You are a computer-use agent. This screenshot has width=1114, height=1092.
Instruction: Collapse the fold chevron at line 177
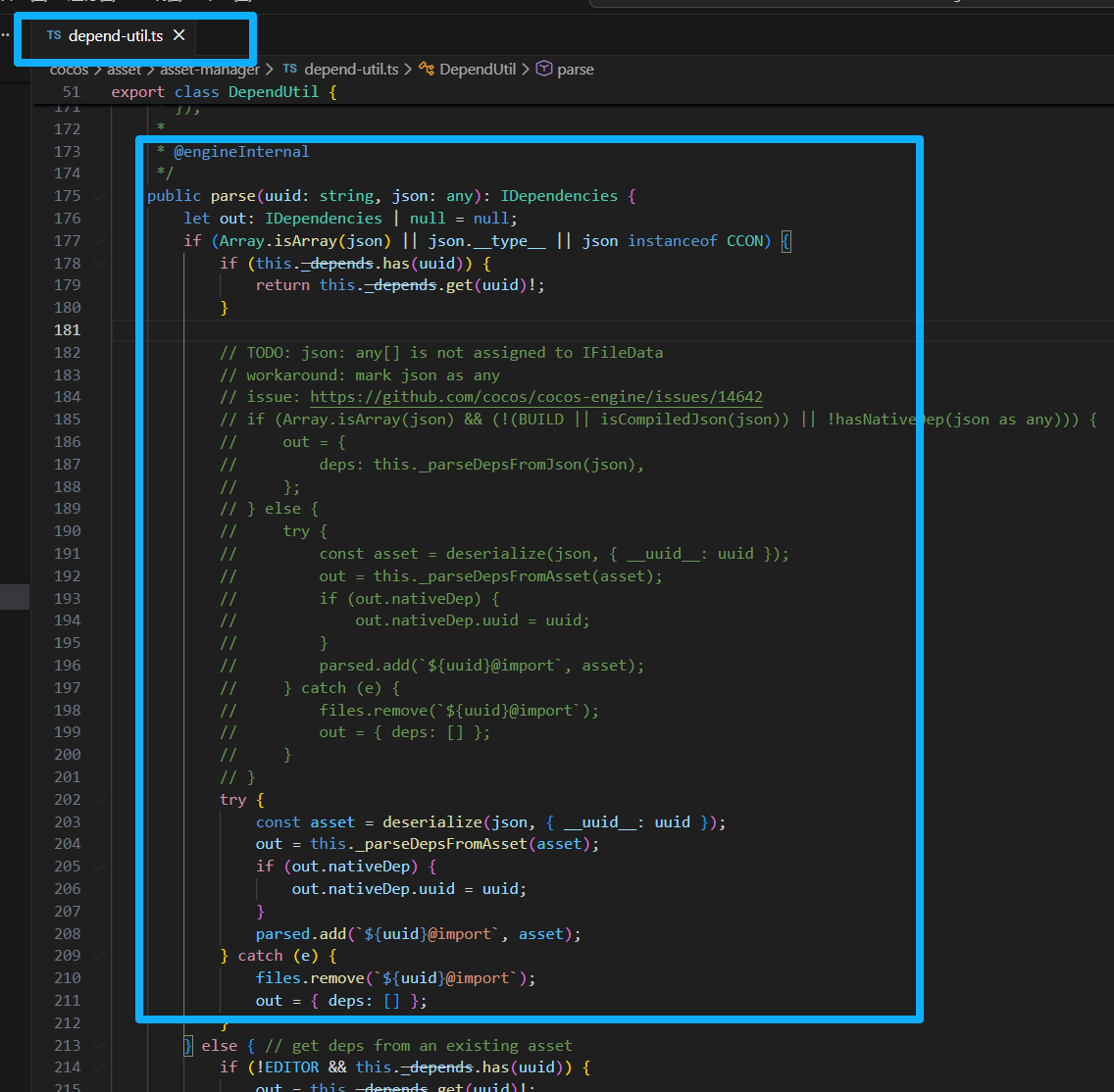pos(98,241)
